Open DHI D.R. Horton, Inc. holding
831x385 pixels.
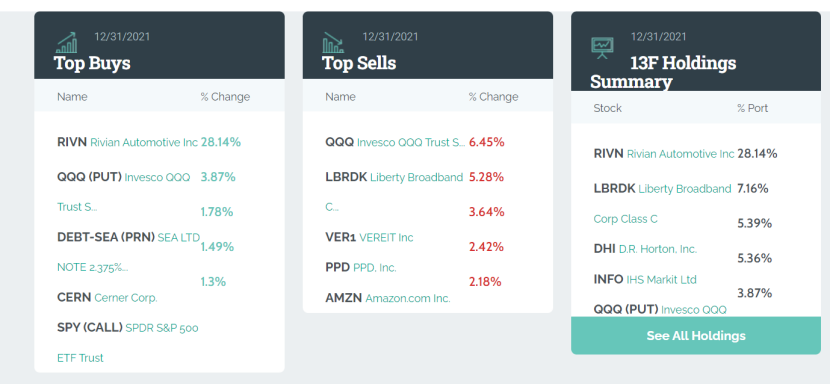click(645, 249)
